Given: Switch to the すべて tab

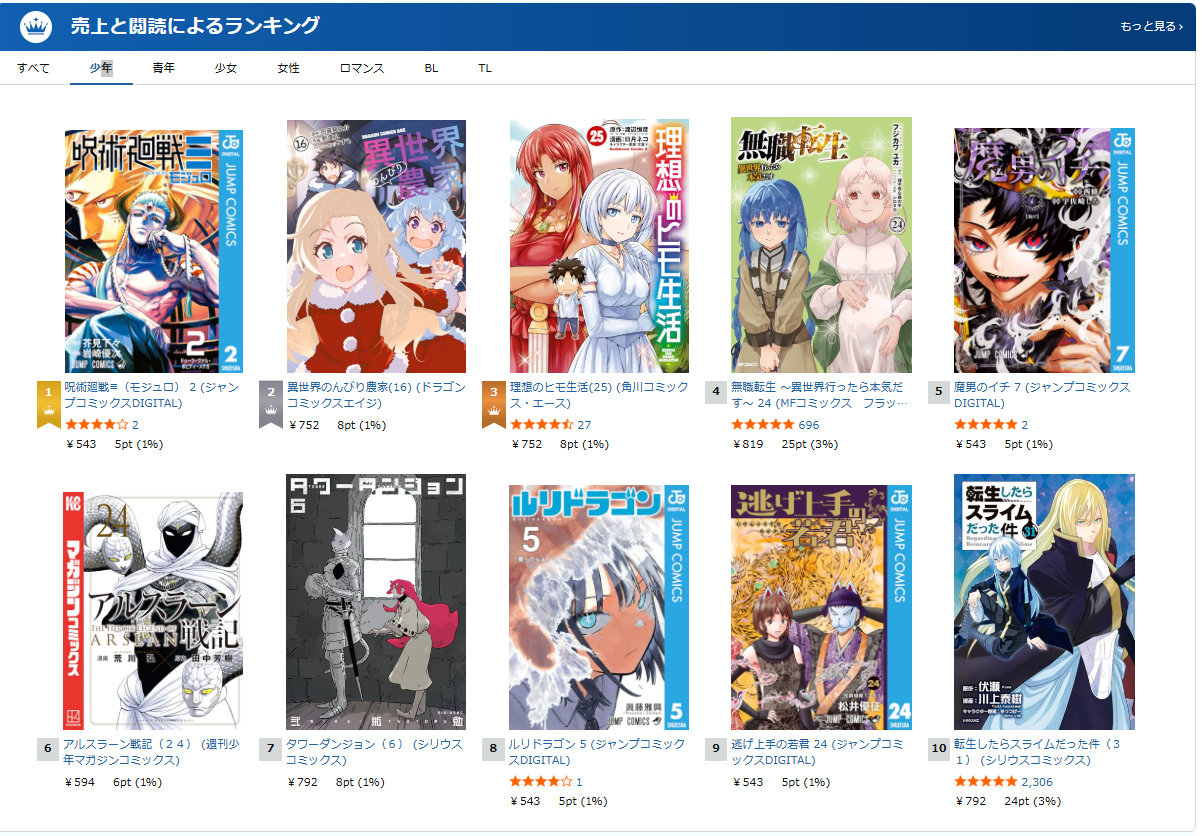Looking at the screenshot, I should [x=33, y=68].
